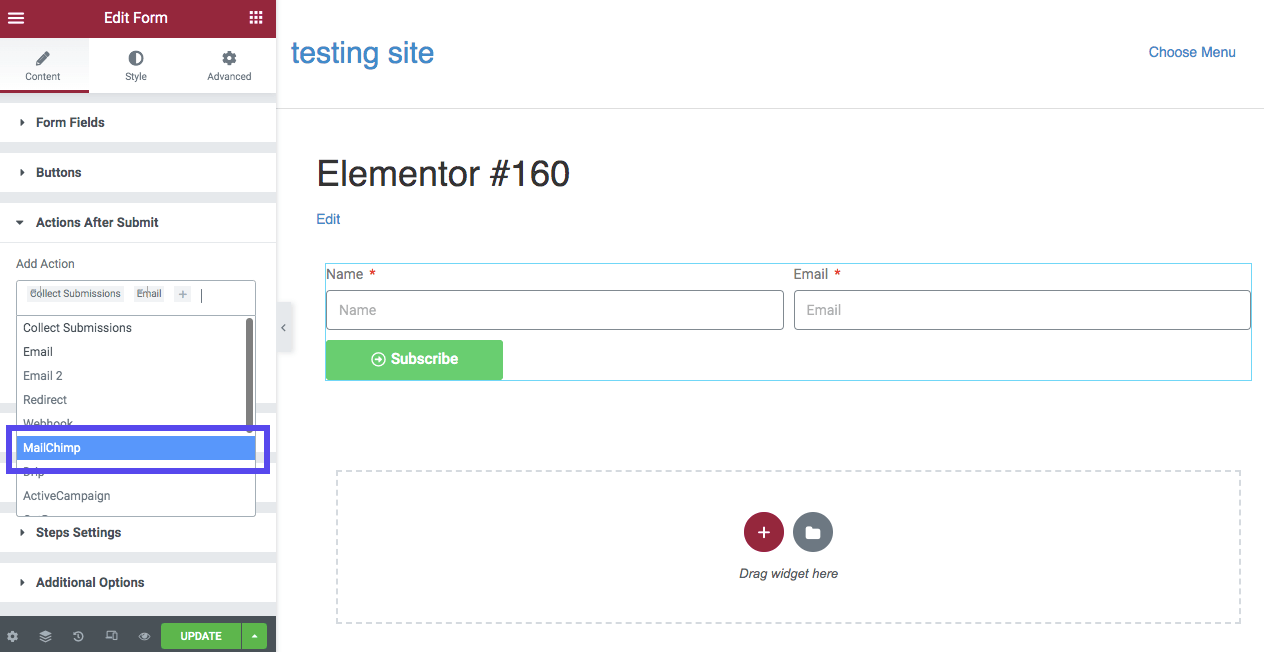Click the Edit link above the form
This screenshot has width=1264, height=652.
328,218
